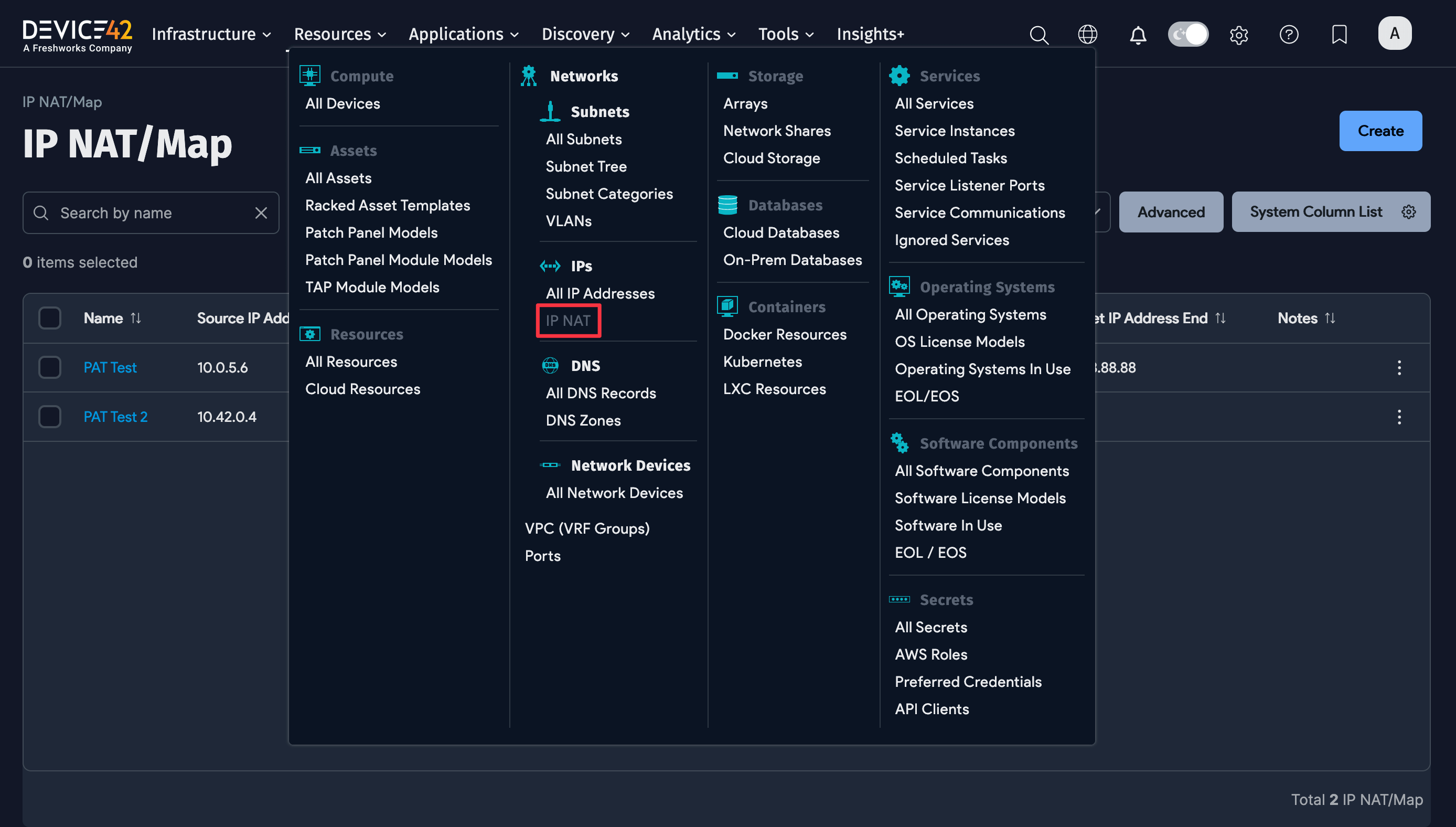Click the Create button
Image resolution: width=1456 pixels, height=827 pixels.
1380,131
